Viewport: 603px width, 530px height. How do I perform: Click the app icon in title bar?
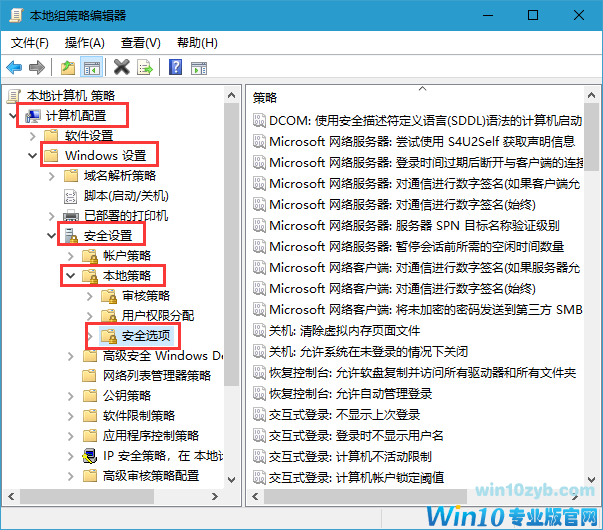[x=16, y=15]
